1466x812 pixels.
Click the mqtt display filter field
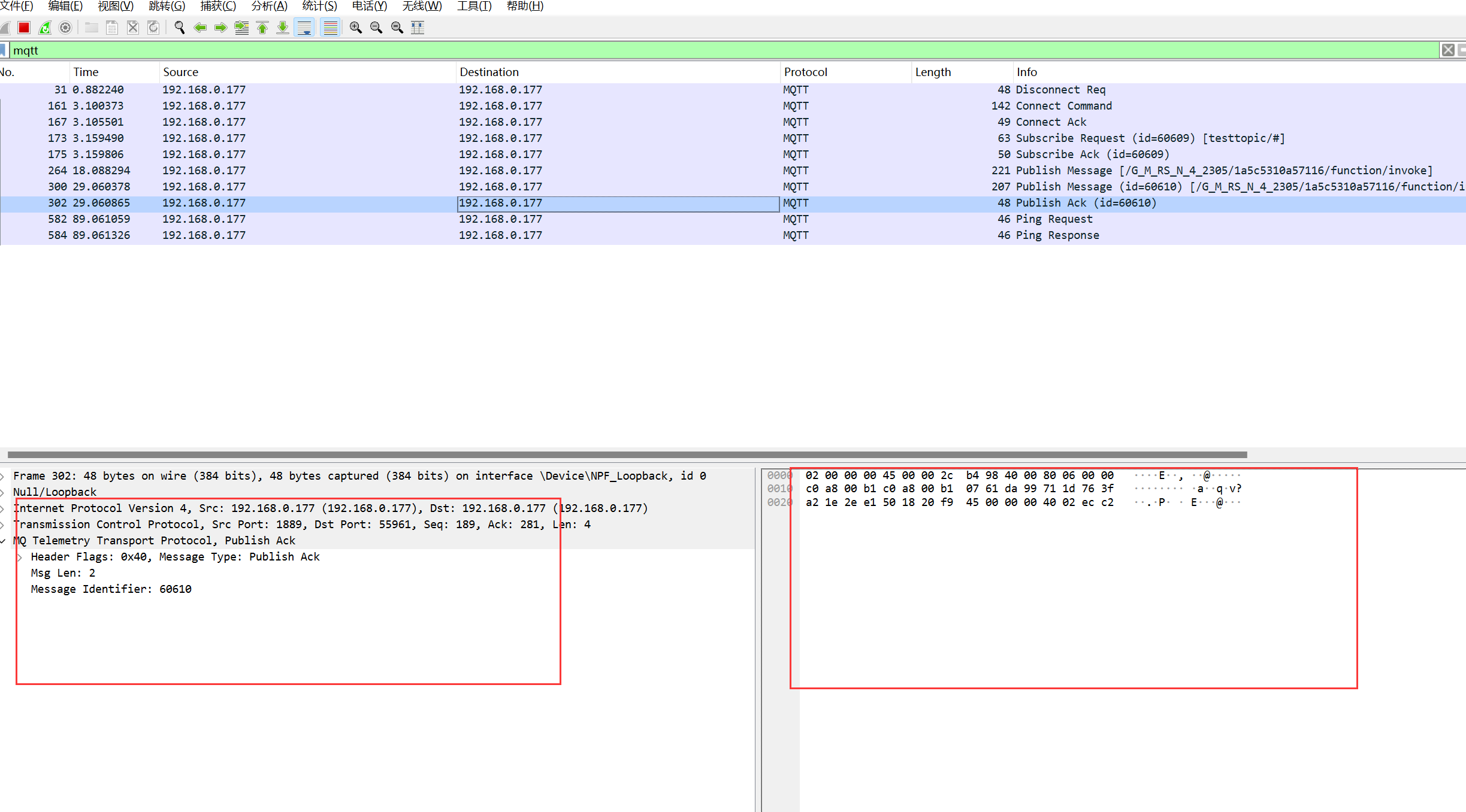[x=723, y=50]
